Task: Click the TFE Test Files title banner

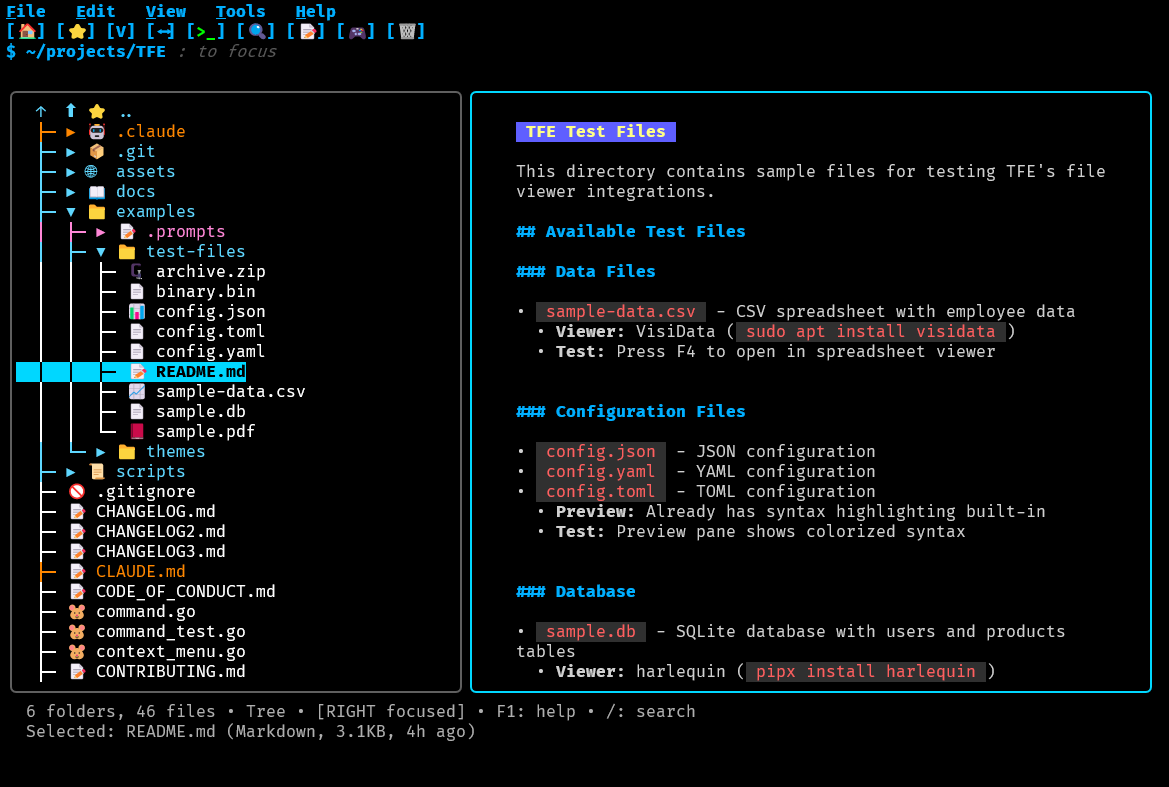Action: point(595,131)
